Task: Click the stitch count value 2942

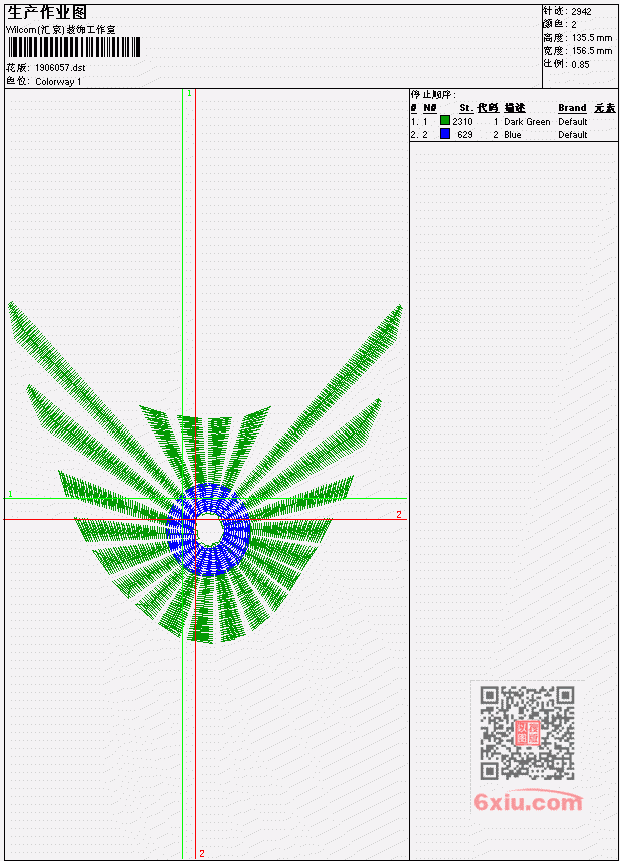Action: tap(581, 12)
